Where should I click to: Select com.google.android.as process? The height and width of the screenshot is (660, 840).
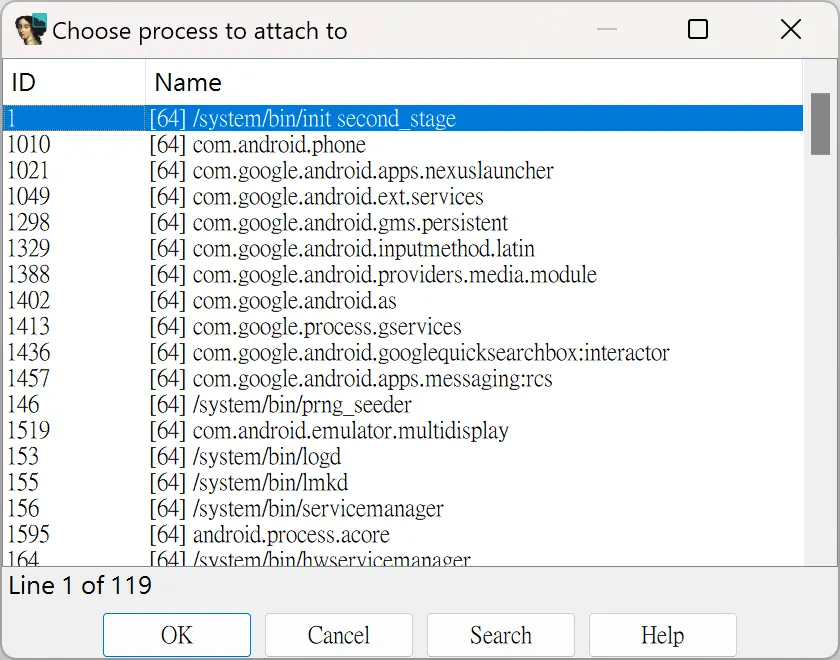(403, 300)
